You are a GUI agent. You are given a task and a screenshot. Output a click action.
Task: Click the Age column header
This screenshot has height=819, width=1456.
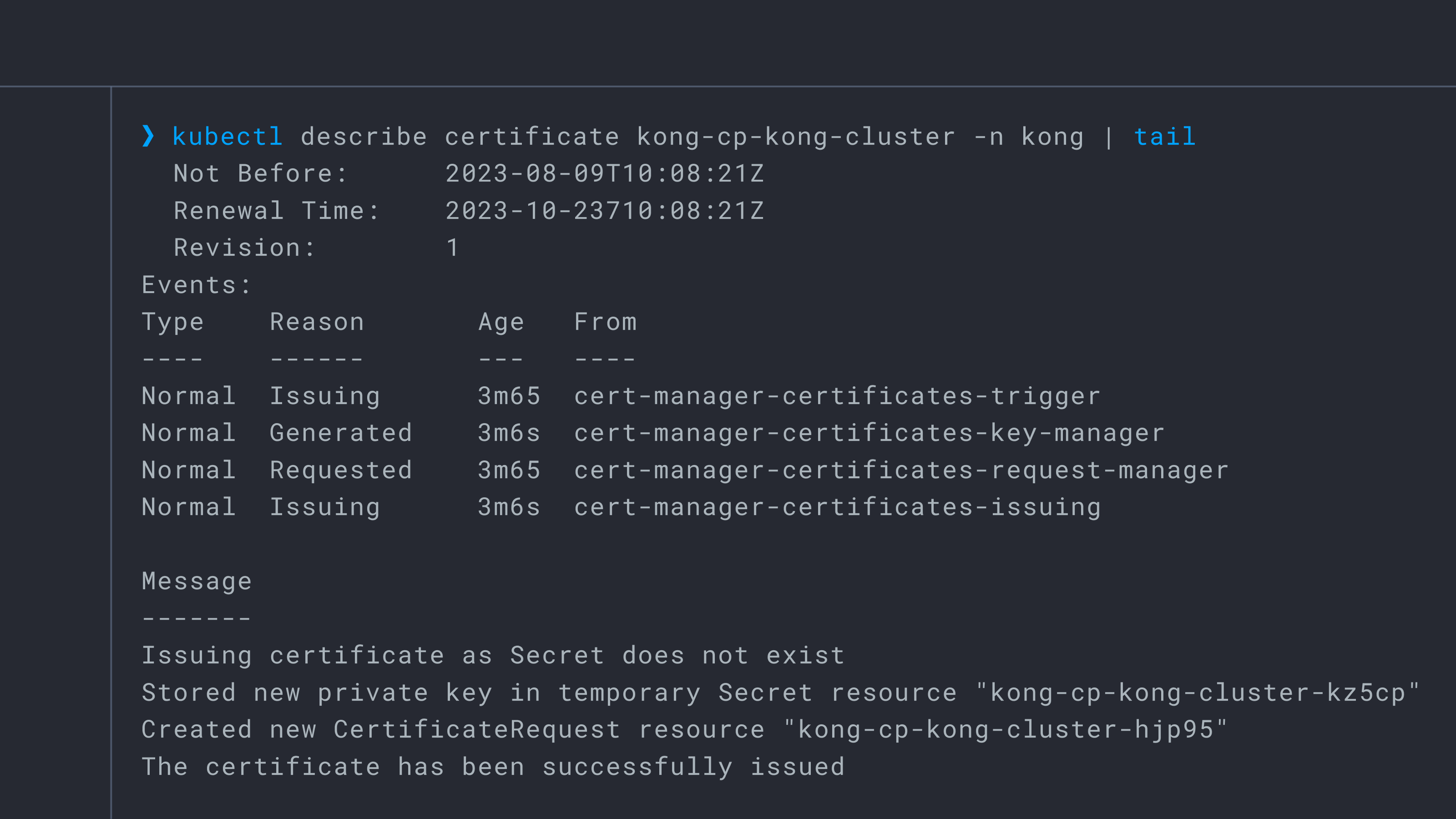[501, 322]
